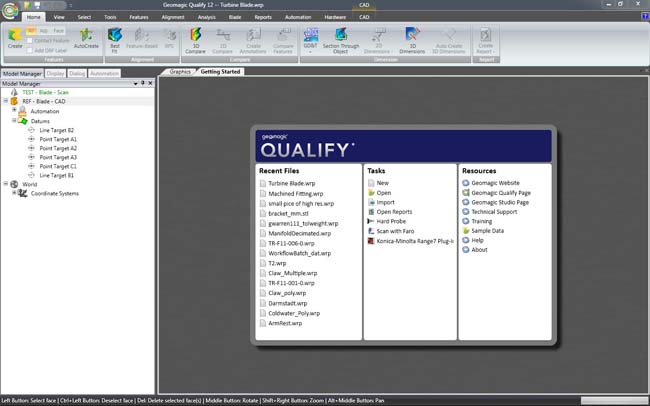Click the World globe icon
This screenshot has width=650, height=406.
click(15, 184)
